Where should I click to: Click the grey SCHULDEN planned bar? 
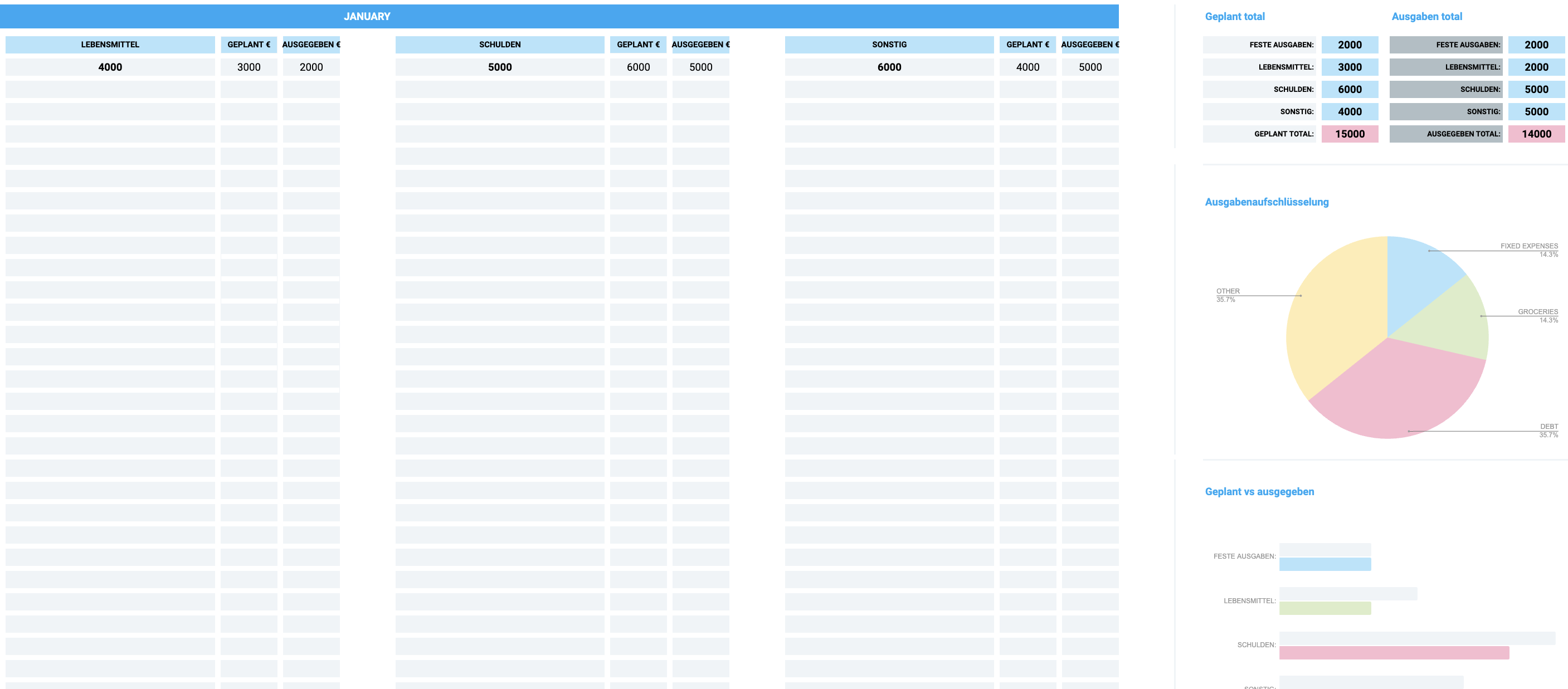[x=1417, y=638]
